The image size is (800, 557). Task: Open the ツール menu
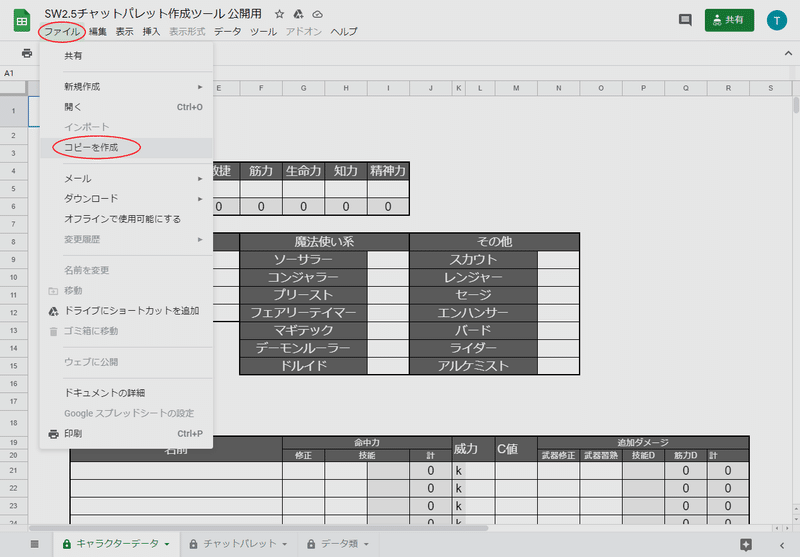[x=263, y=32]
